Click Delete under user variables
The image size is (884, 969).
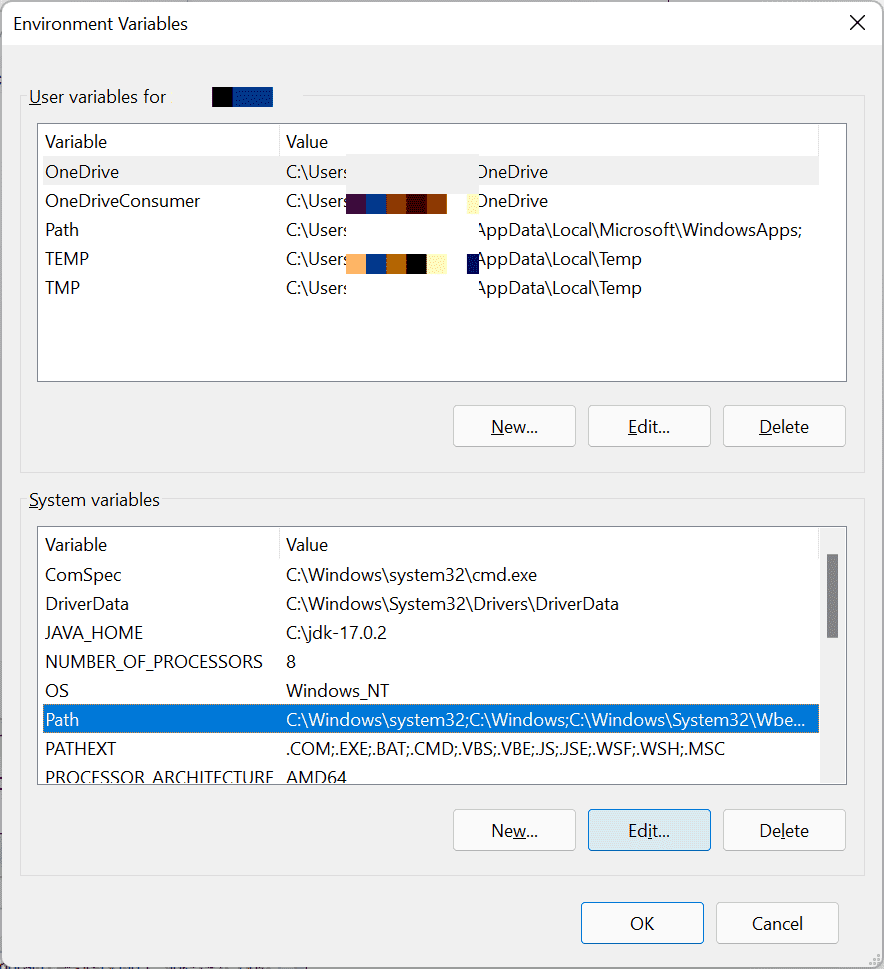[784, 426]
